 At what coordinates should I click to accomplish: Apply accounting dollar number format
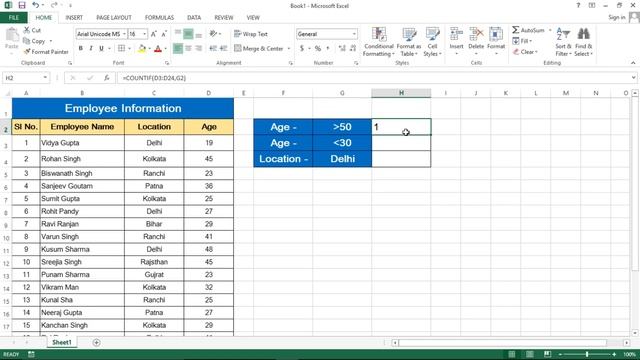302,48
